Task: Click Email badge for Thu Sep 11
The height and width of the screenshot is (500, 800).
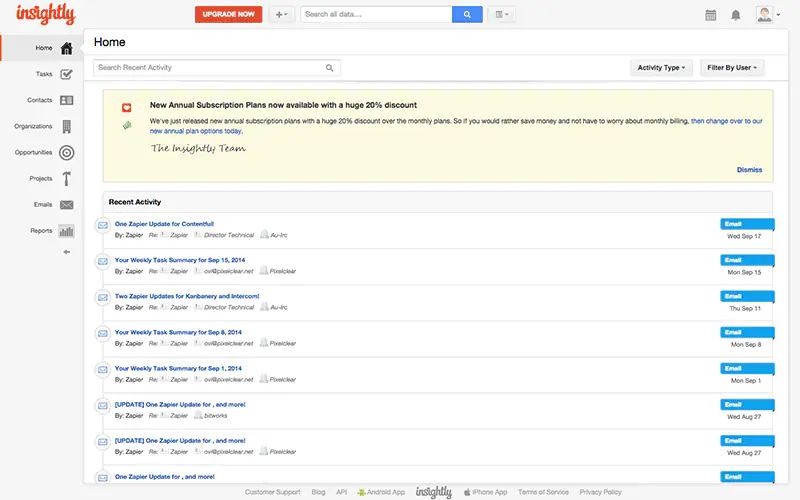Action: (x=747, y=296)
